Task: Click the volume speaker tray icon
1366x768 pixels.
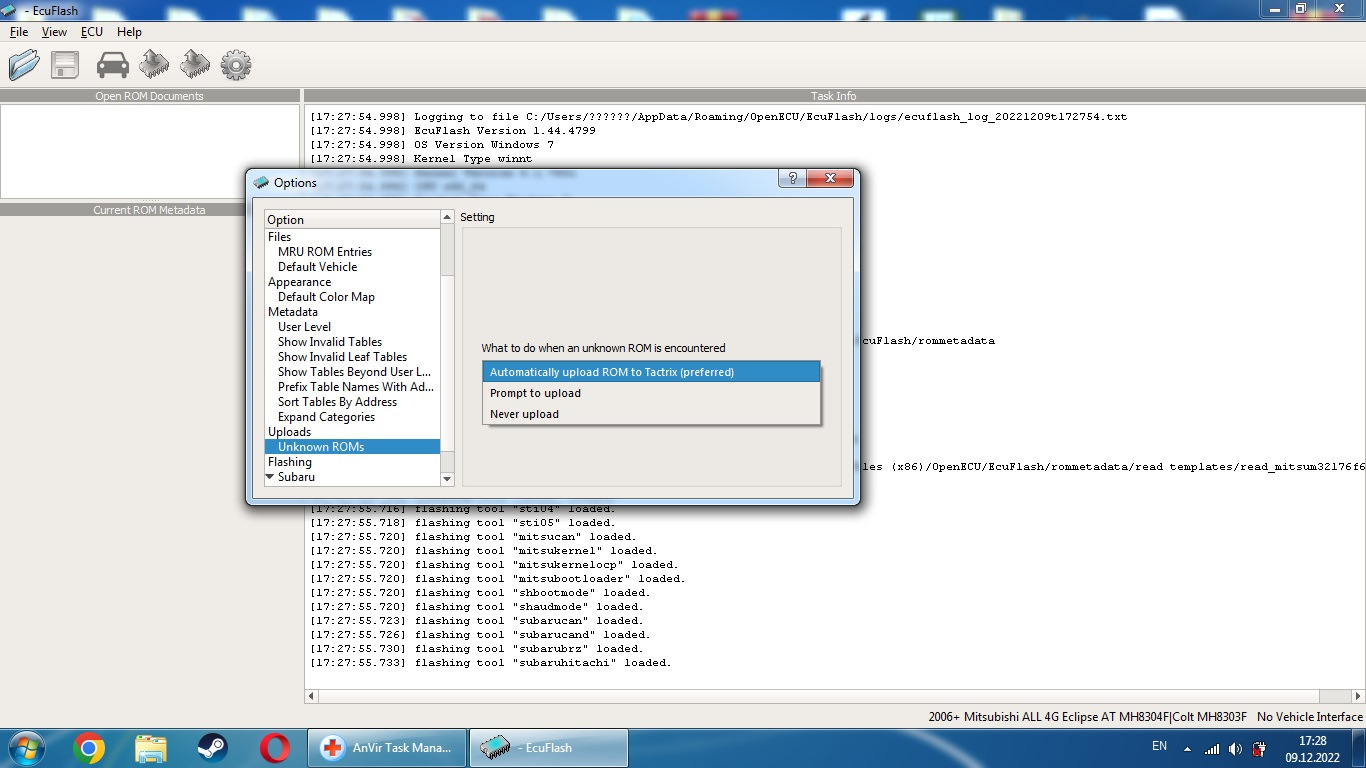Action: pyautogui.click(x=1236, y=749)
